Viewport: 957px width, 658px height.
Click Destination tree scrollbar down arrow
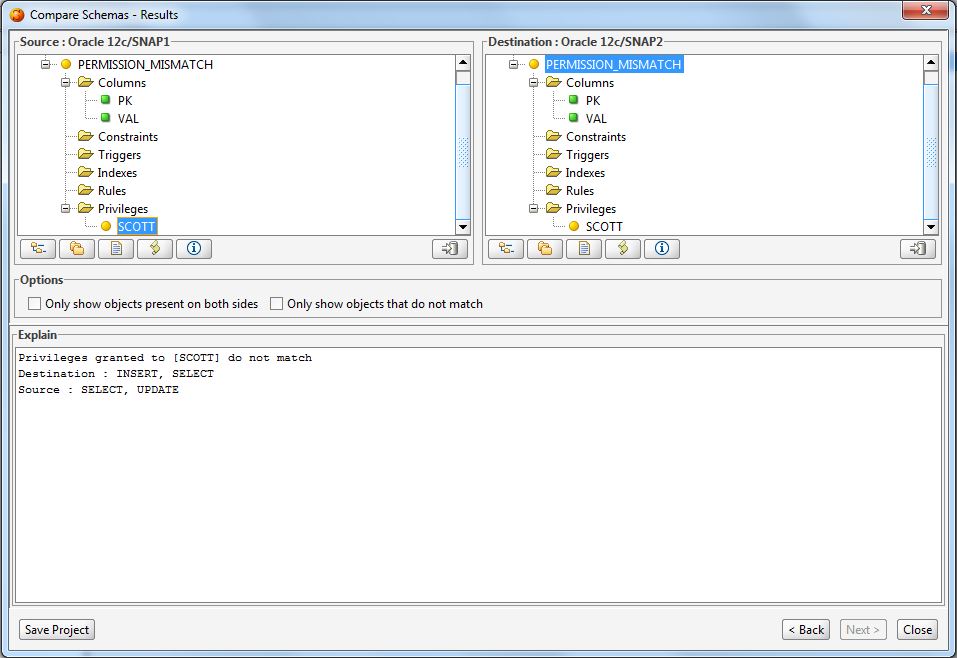click(931, 227)
